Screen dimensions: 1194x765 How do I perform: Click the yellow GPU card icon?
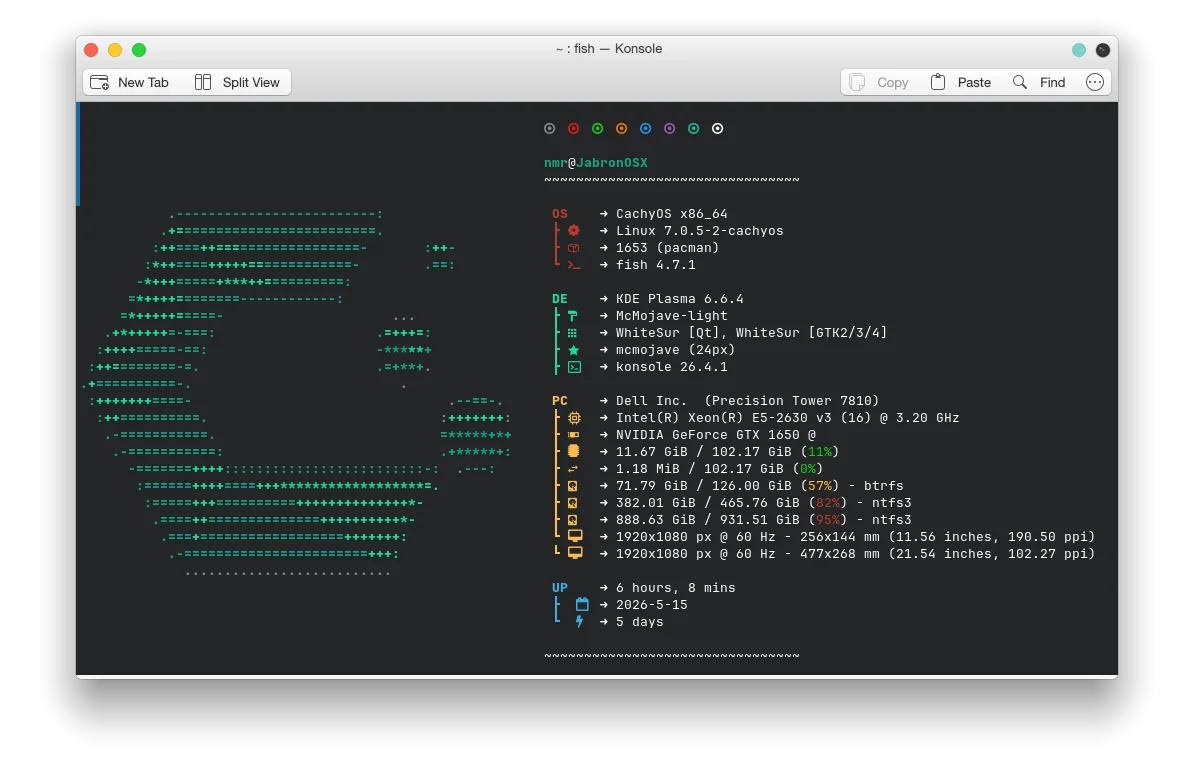tap(573, 435)
